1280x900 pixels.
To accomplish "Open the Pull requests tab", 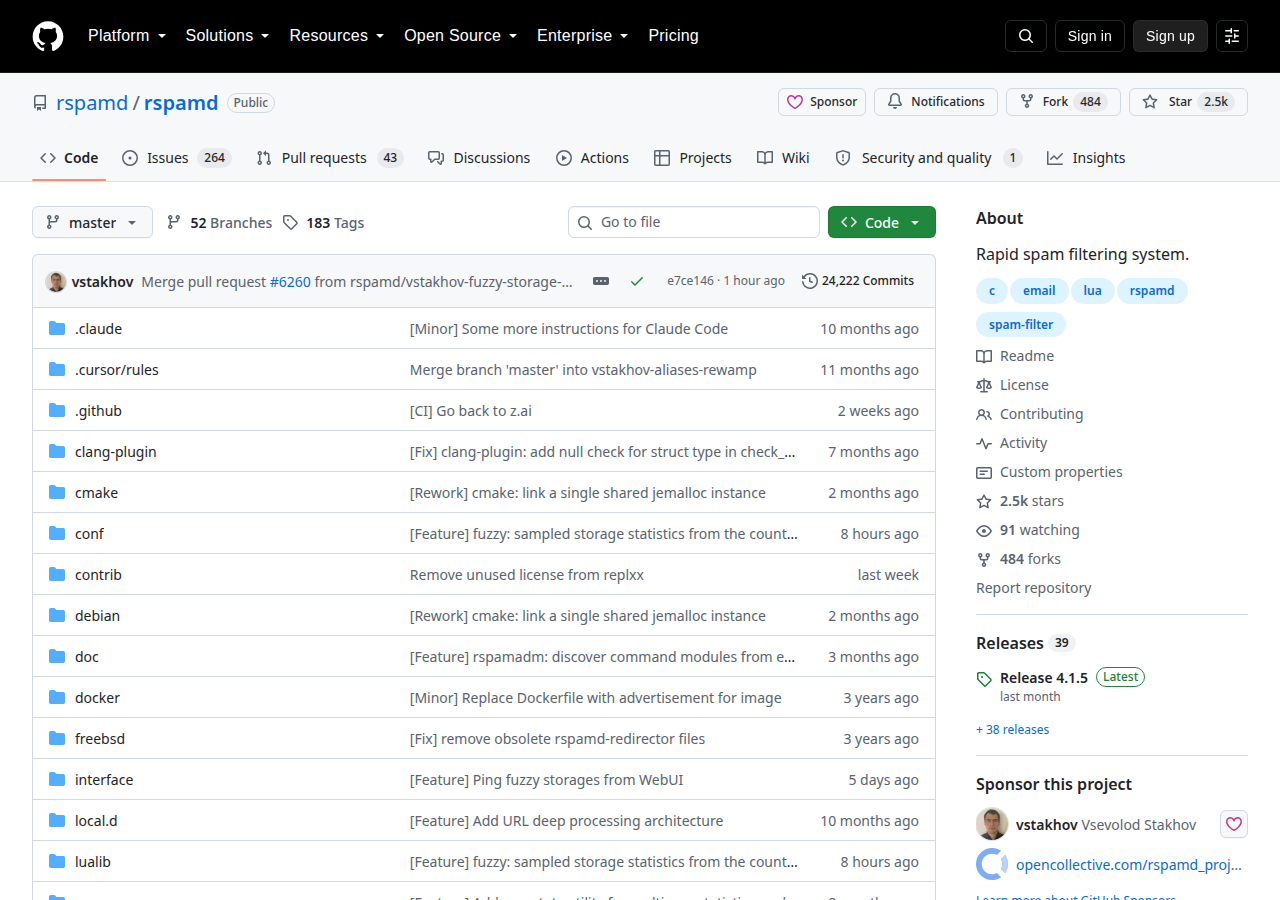I will 329,158.
